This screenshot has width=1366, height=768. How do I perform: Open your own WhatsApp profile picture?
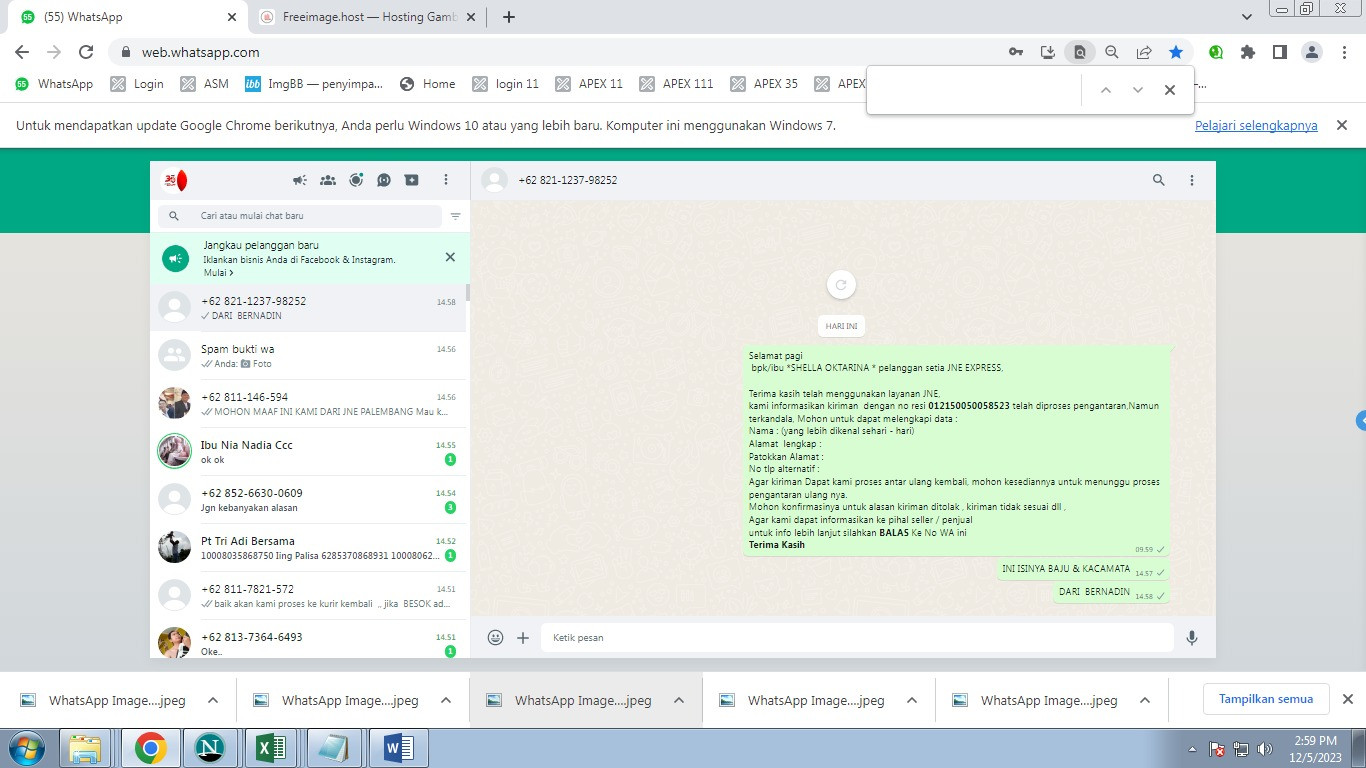tap(176, 181)
